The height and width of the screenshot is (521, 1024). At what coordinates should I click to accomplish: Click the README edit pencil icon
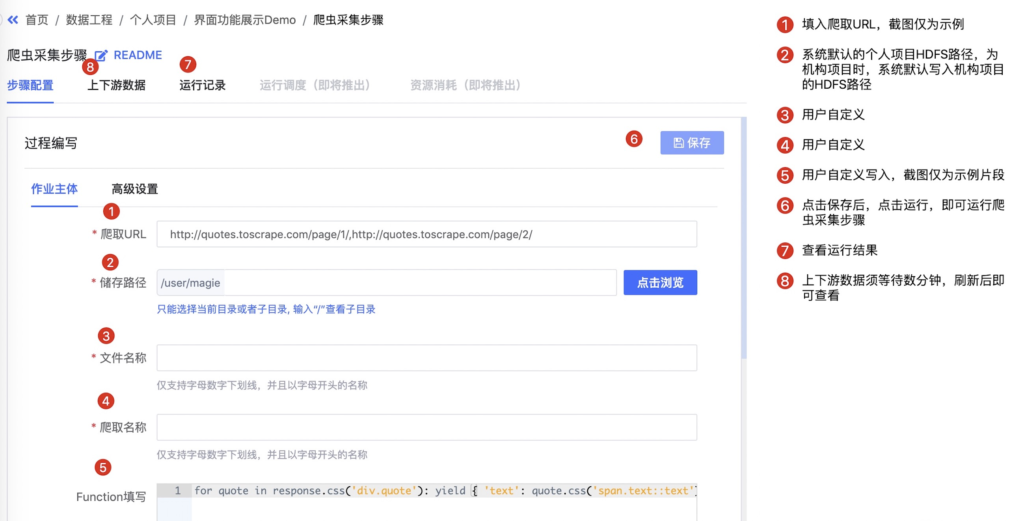(x=101, y=56)
